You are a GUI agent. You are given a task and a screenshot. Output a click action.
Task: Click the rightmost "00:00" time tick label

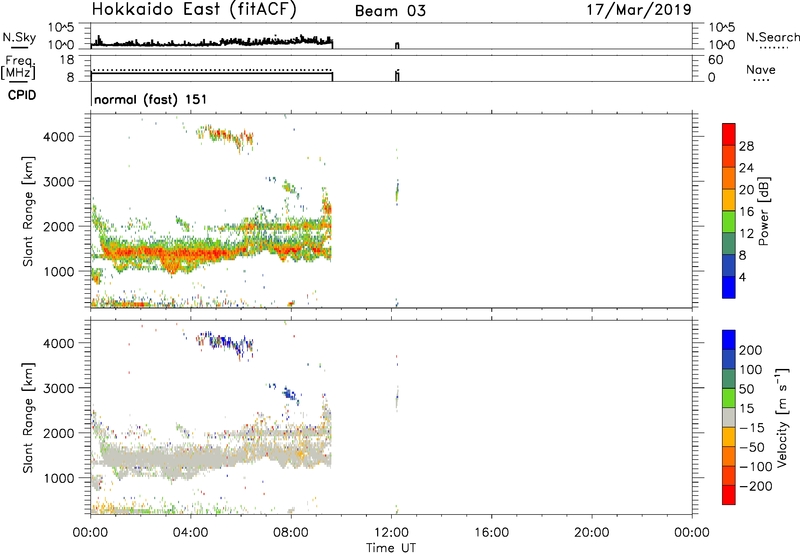pos(692,533)
